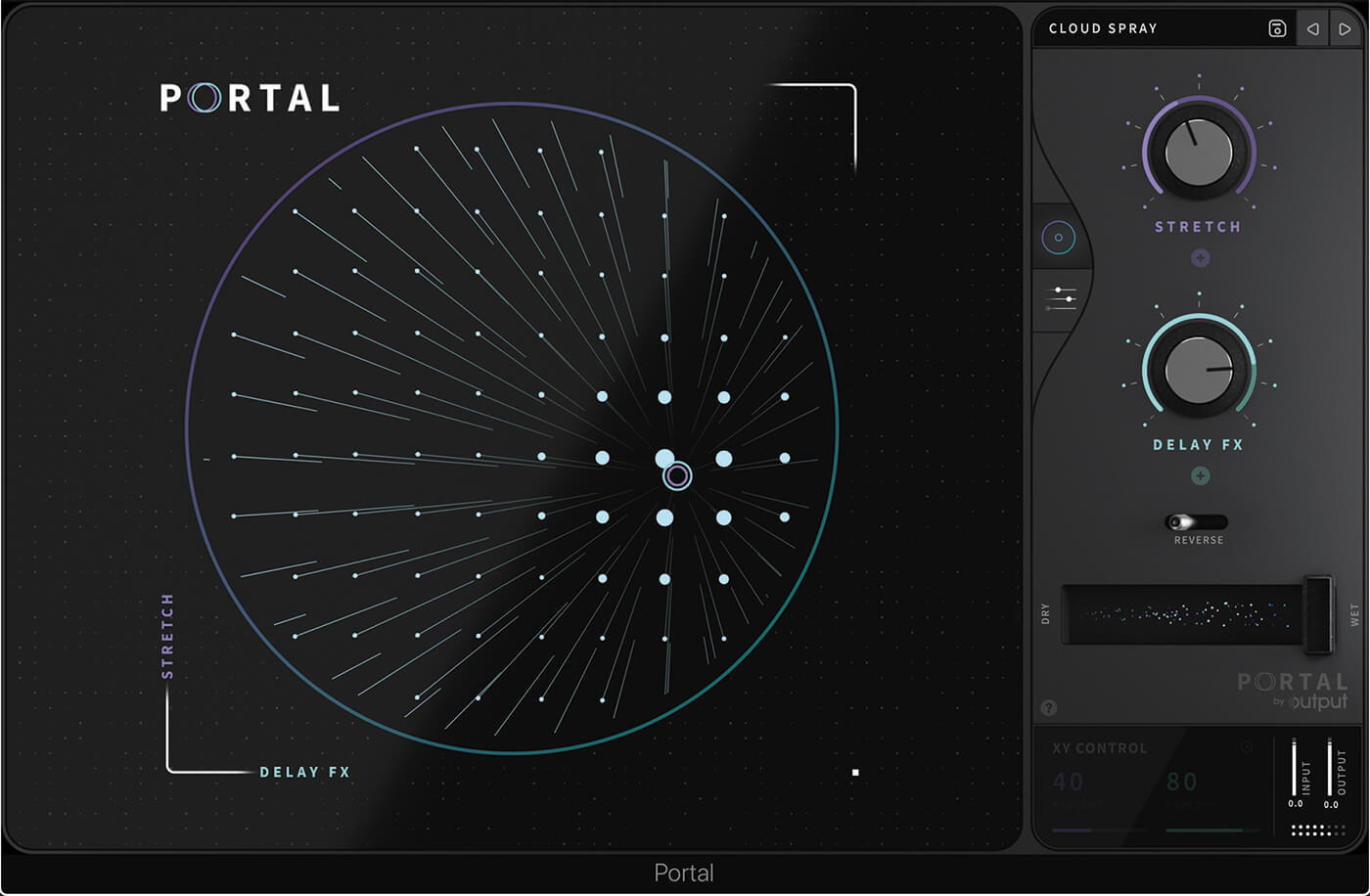Click the XY Control settings circle icon

pyautogui.click(x=1247, y=747)
